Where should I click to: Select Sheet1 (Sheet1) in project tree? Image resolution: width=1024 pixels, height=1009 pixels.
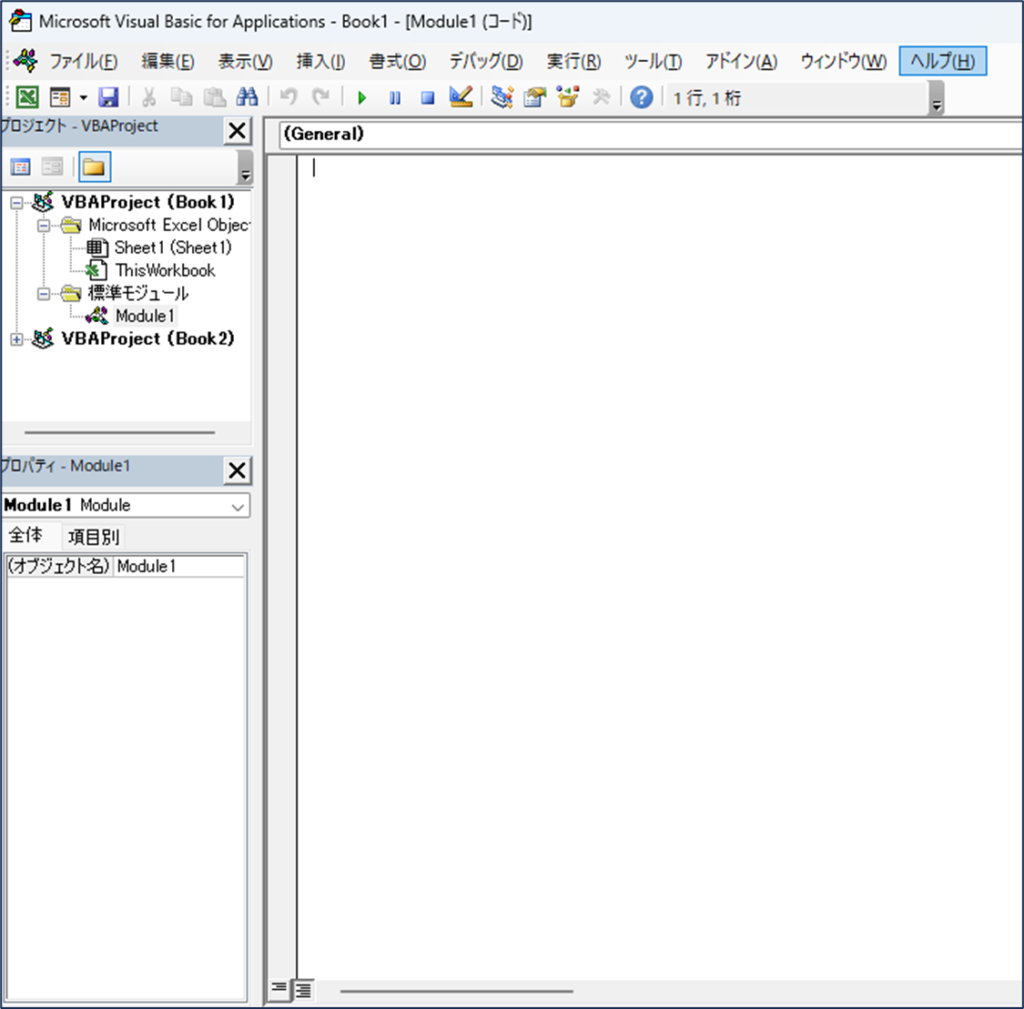(173, 248)
